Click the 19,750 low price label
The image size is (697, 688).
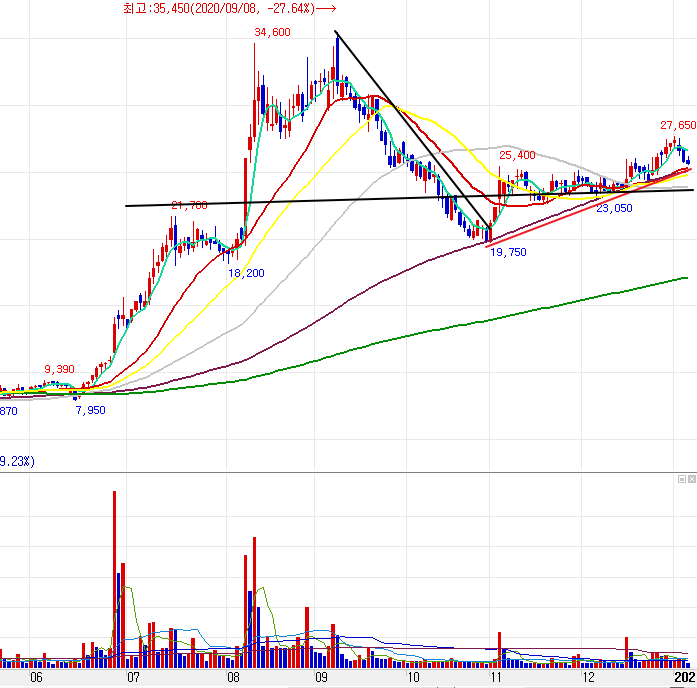[x=508, y=252]
